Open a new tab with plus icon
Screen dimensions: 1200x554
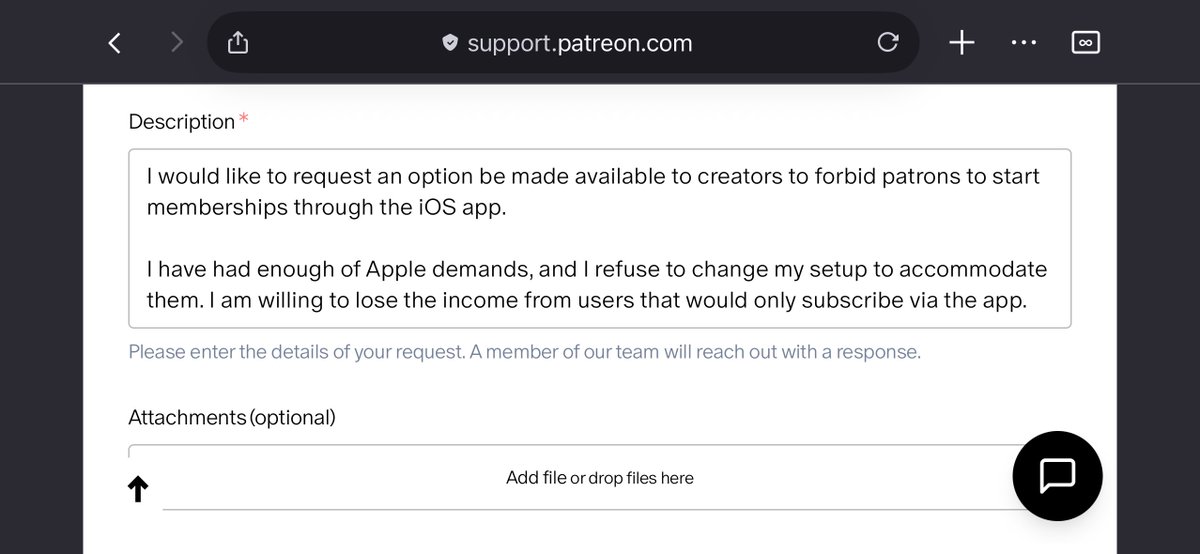[x=961, y=42]
